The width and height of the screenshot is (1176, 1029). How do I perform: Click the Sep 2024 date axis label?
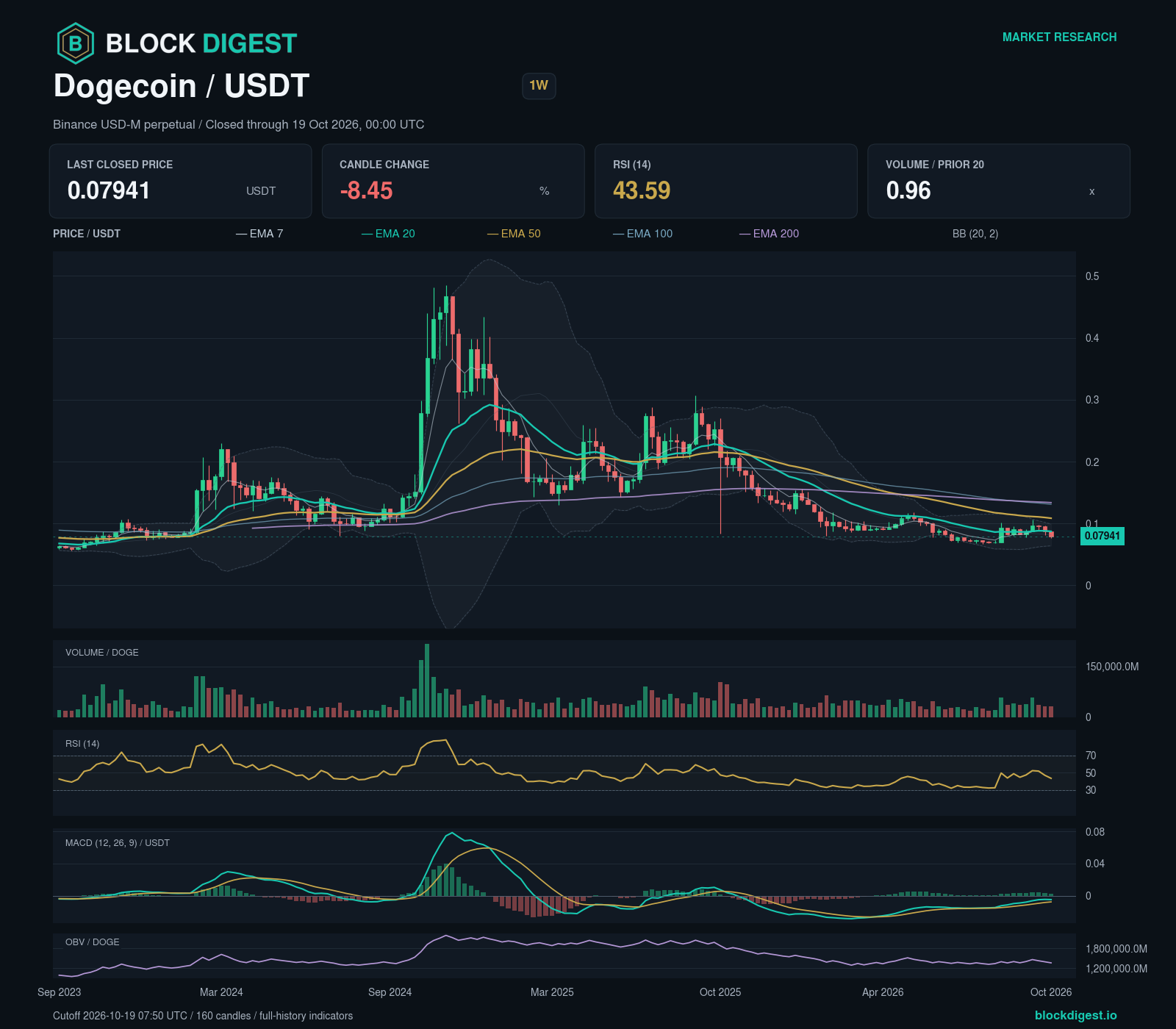pos(390,992)
